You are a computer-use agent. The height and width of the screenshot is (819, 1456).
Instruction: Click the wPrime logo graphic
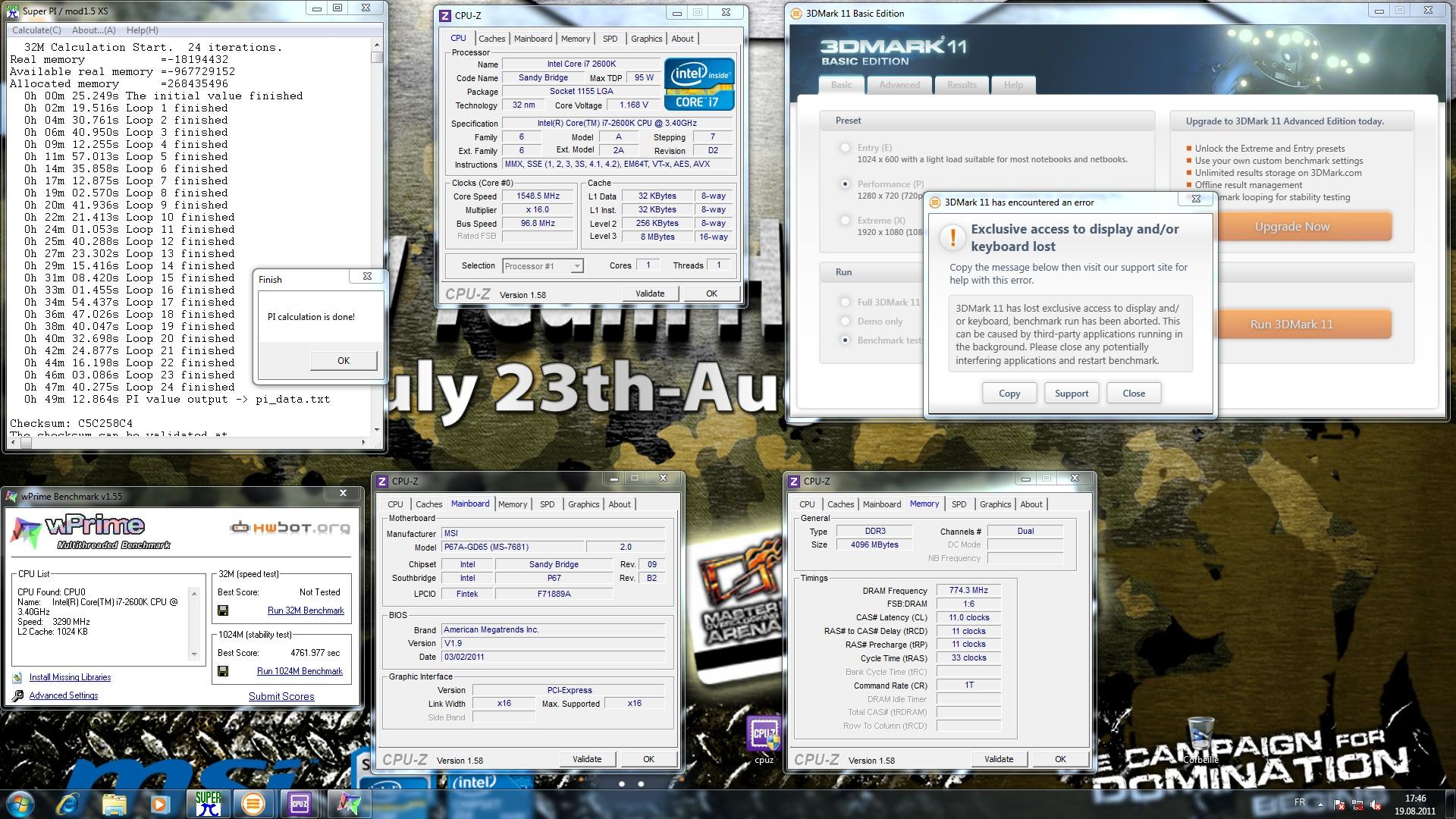[x=91, y=532]
